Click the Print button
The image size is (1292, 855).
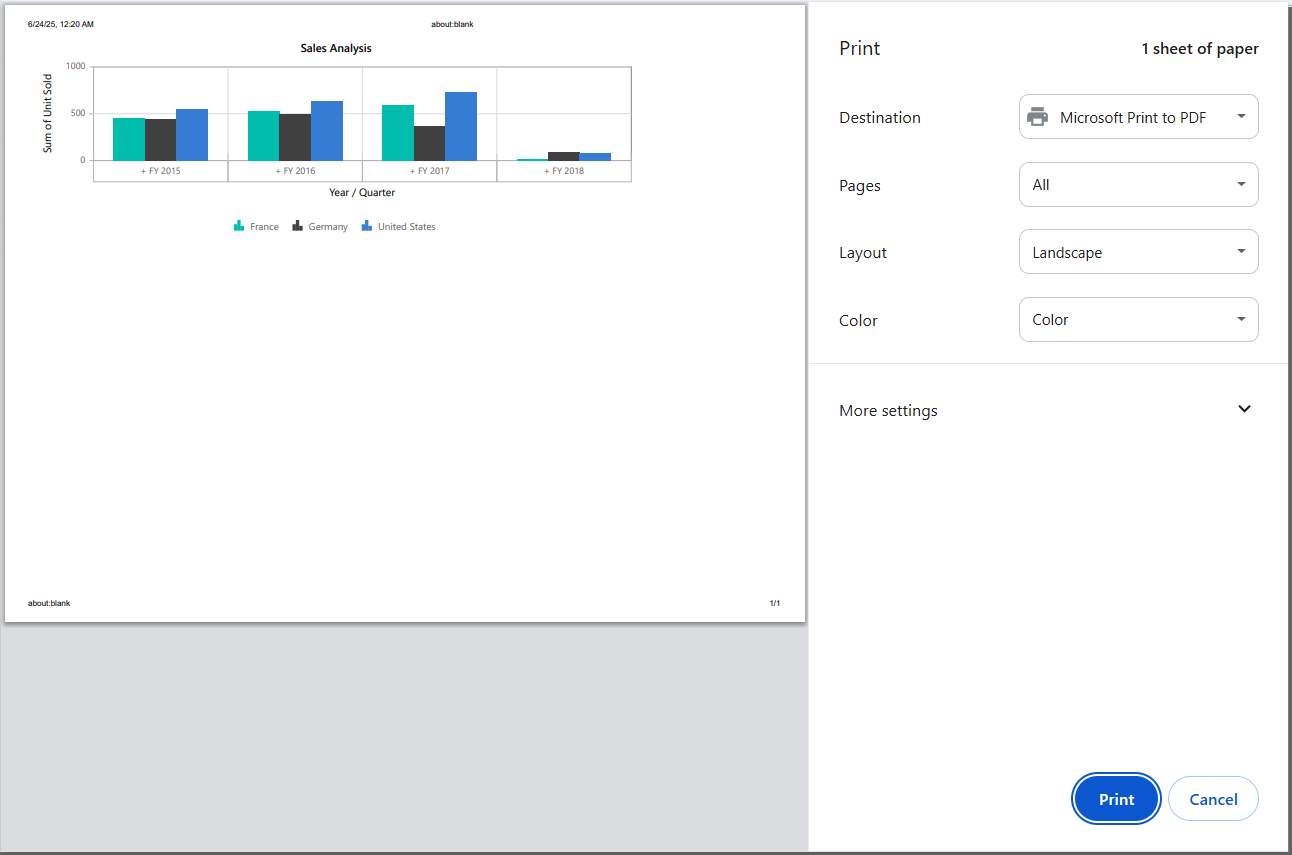(1116, 798)
